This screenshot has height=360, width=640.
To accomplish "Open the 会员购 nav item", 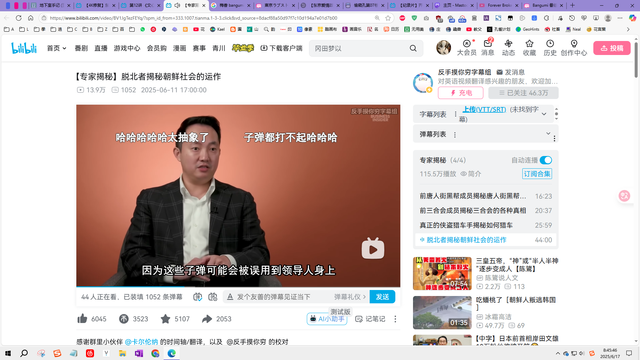I will click(x=157, y=48).
